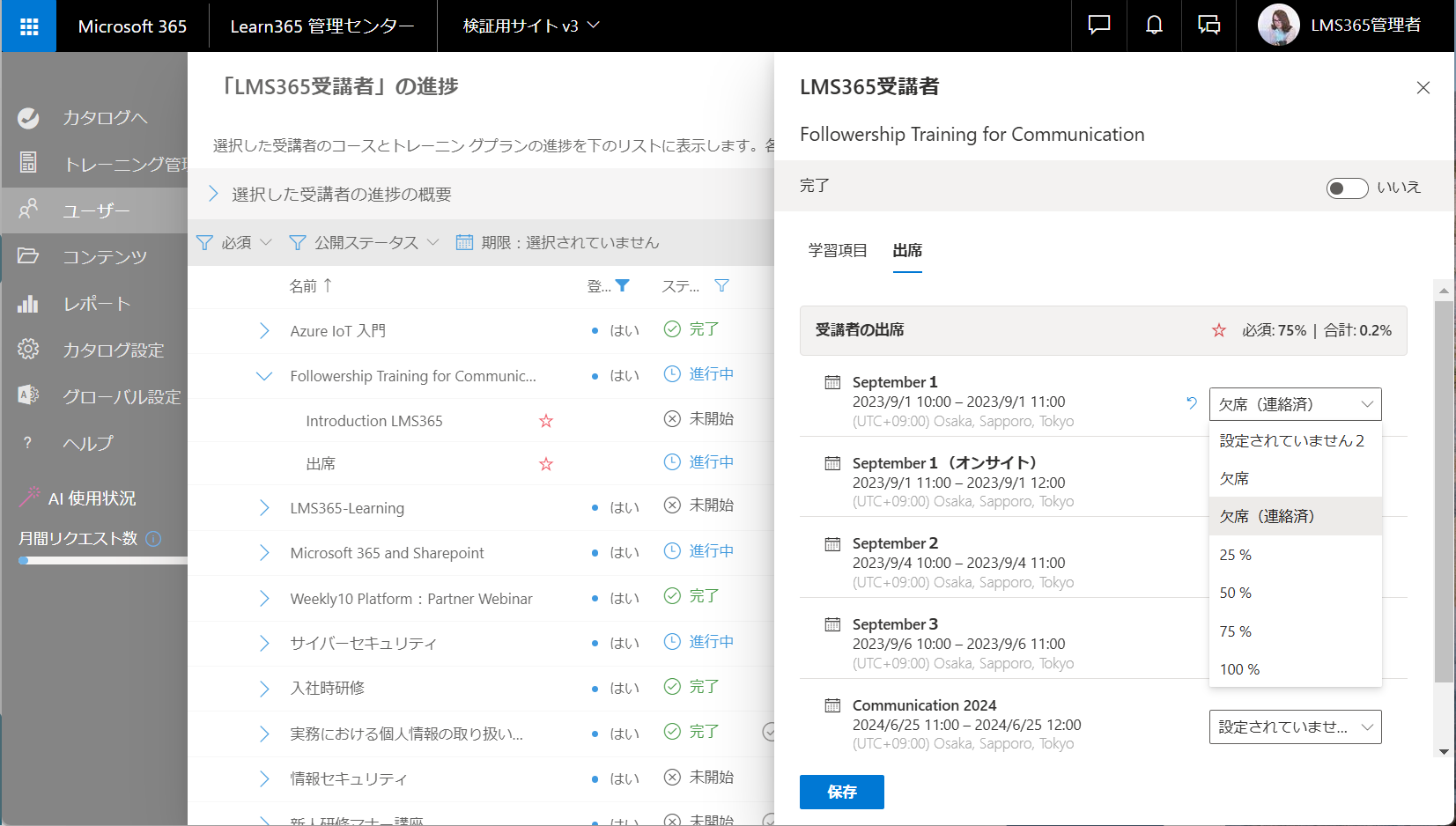This screenshot has width=1456, height=826.
Task: Click the required star for 出席 row
Action: pyautogui.click(x=546, y=463)
